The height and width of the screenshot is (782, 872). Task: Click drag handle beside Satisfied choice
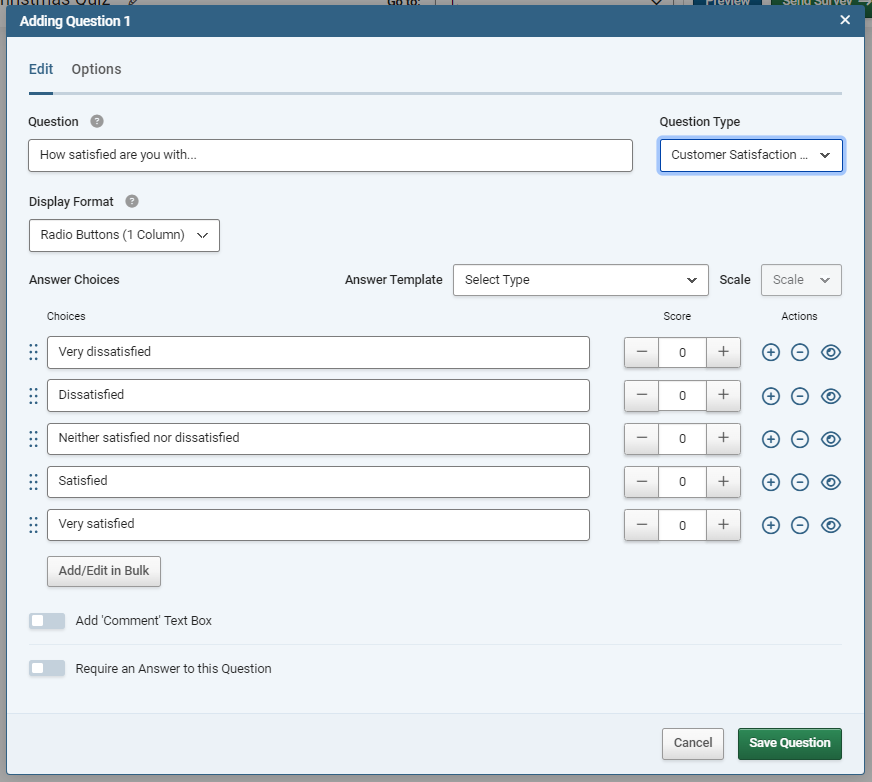tap(33, 482)
